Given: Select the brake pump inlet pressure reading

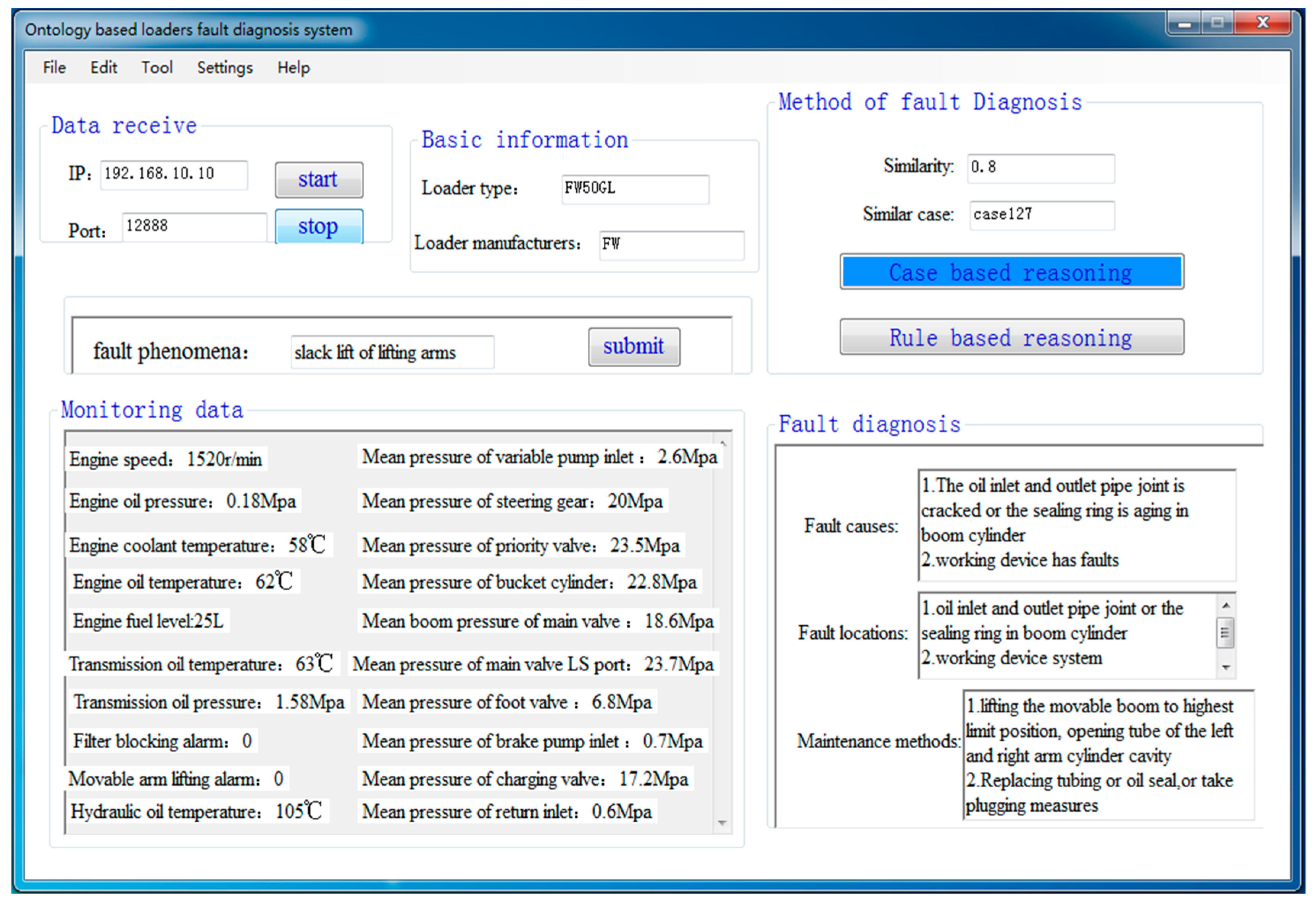Looking at the screenshot, I should (533, 741).
